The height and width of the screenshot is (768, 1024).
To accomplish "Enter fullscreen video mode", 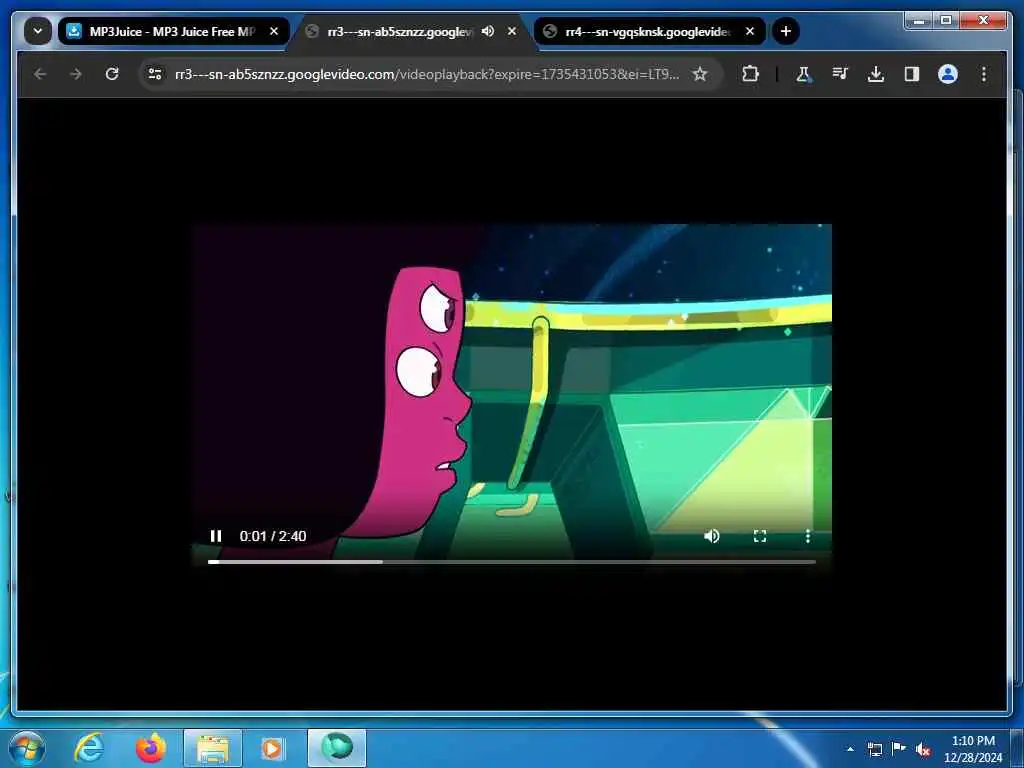I will click(760, 536).
